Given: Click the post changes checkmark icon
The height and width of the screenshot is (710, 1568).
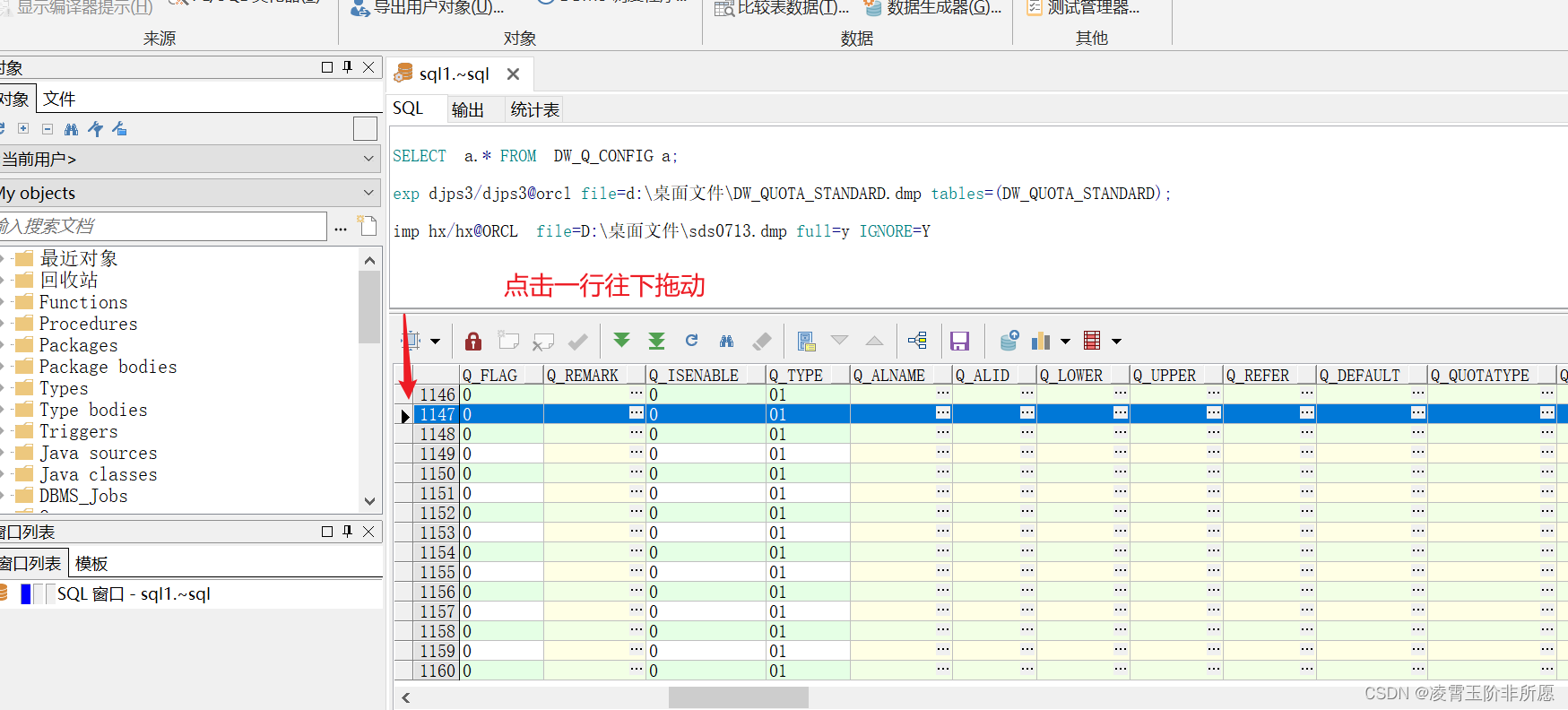Looking at the screenshot, I should point(578,341).
